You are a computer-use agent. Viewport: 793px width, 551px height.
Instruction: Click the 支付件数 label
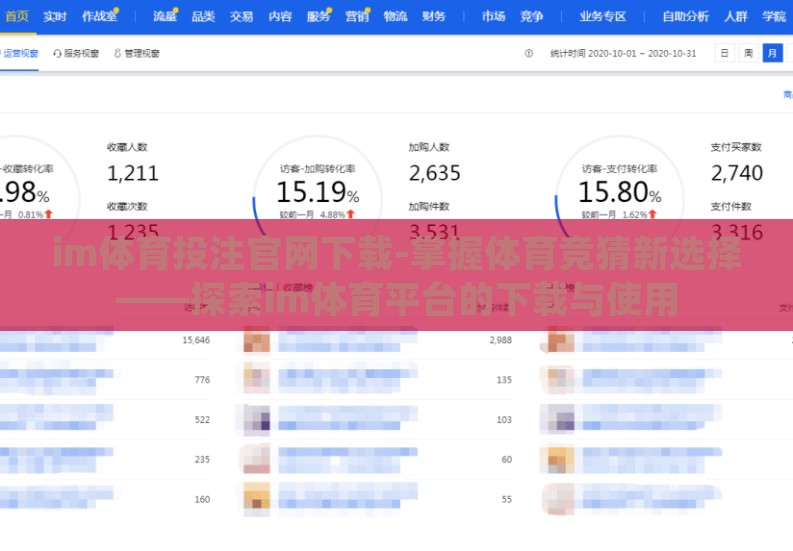[x=731, y=206]
